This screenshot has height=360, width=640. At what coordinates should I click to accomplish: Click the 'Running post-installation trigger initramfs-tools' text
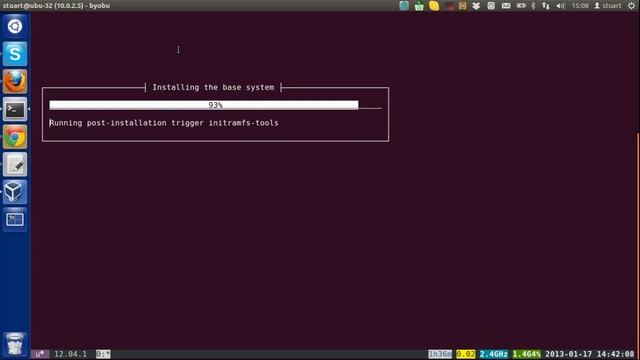[x=164, y=123]
